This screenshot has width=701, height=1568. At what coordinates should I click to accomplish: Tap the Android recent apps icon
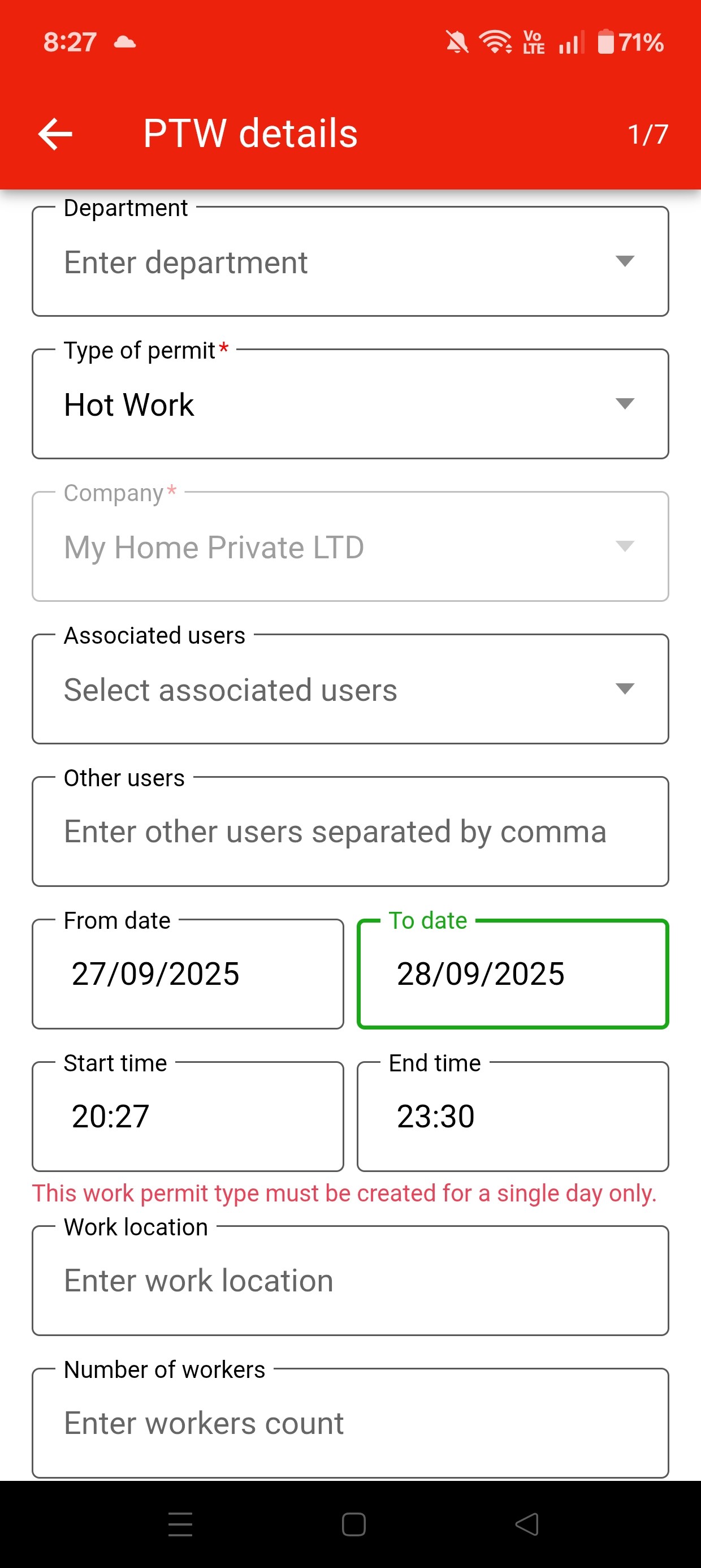180,1524
